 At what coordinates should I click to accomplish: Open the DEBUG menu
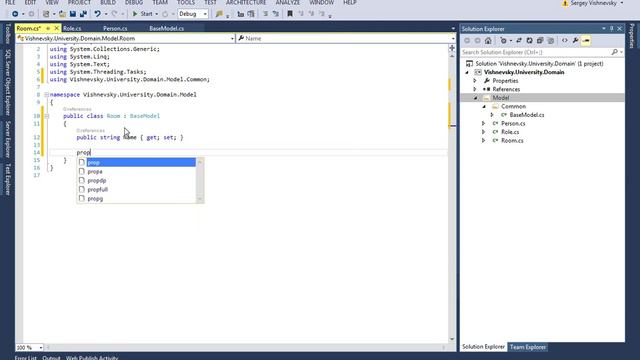(134, 2)
